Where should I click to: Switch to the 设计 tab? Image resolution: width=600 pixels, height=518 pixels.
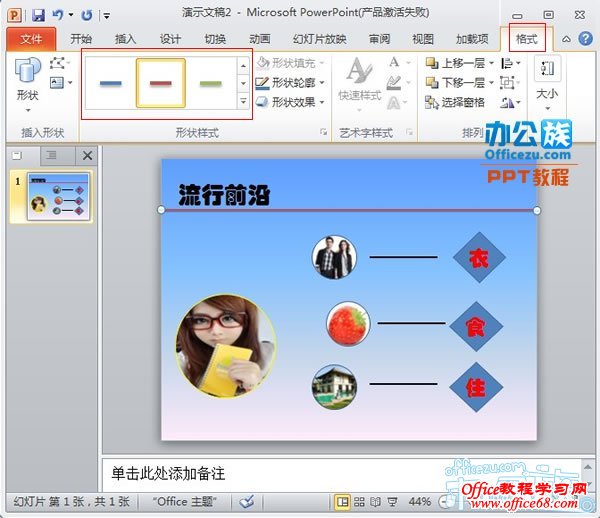170,39
